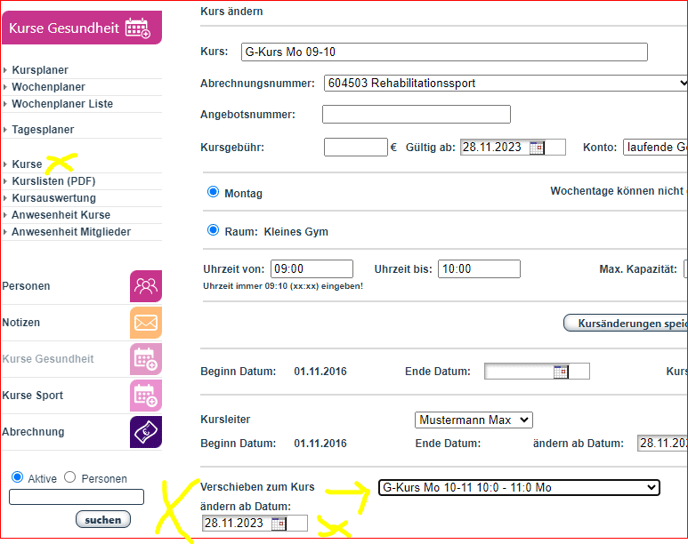The image size is (688, 544).
Task: Open the Kursleiter Mustermann Max dropdown
Action: pos(473,420)
